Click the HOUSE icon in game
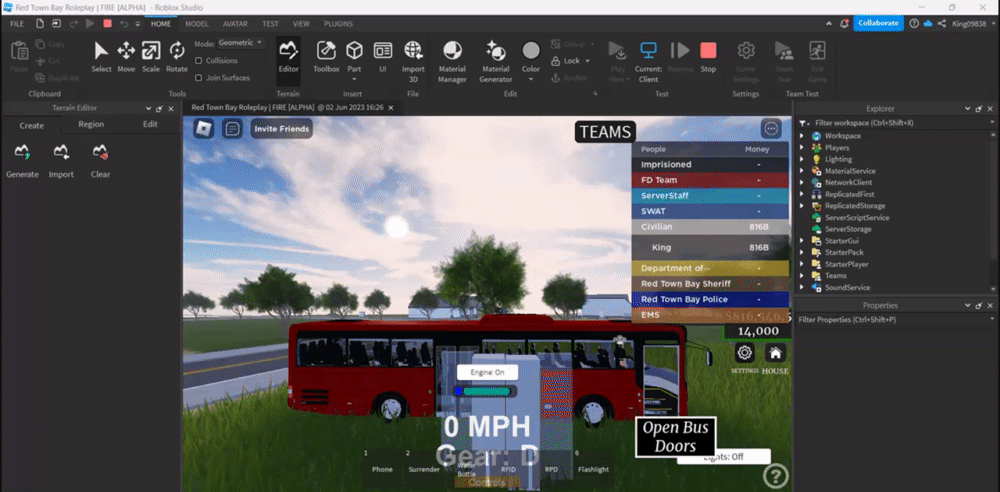 coord(775,353)
